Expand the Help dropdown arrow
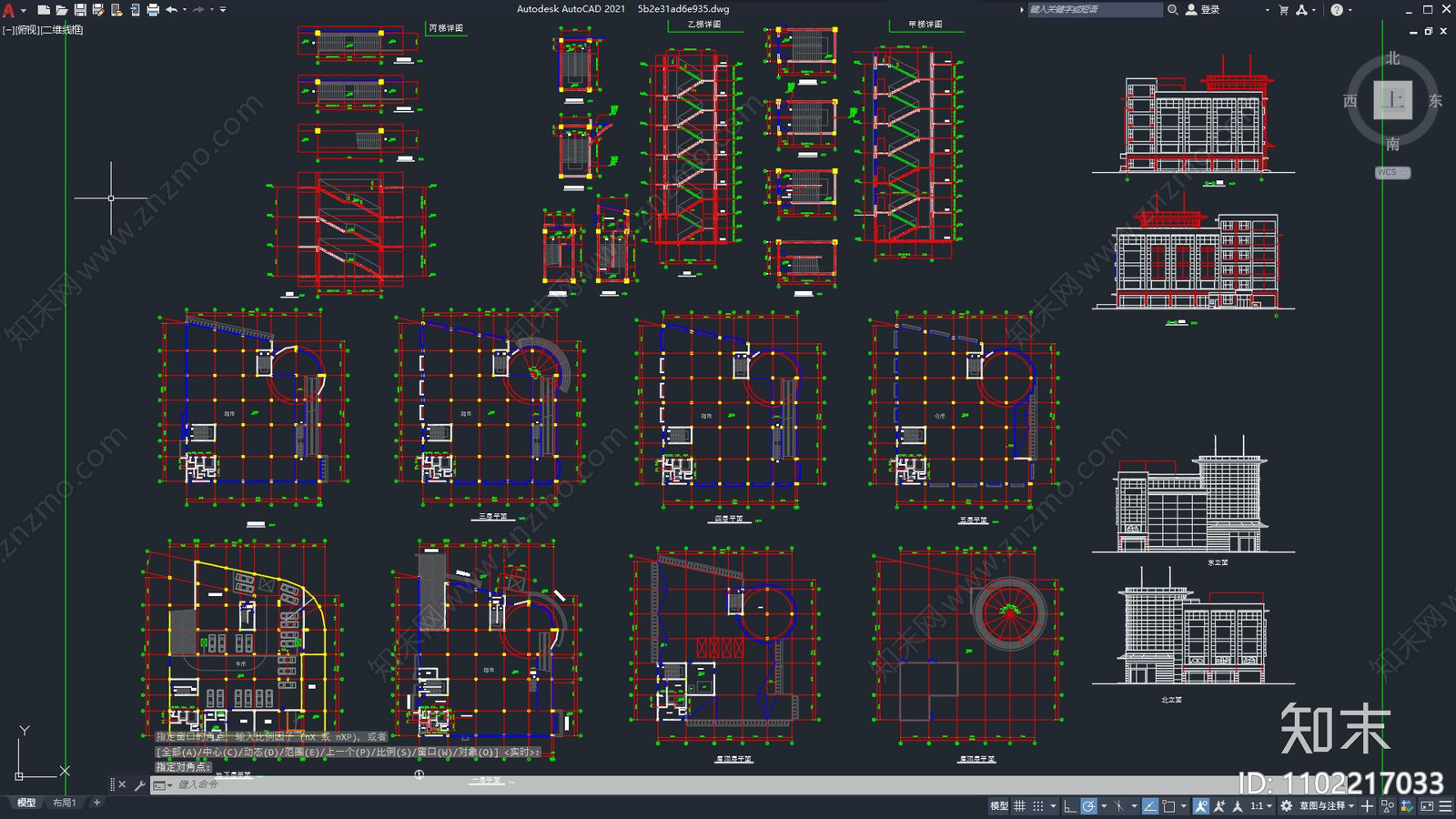 pos(1350,9)
